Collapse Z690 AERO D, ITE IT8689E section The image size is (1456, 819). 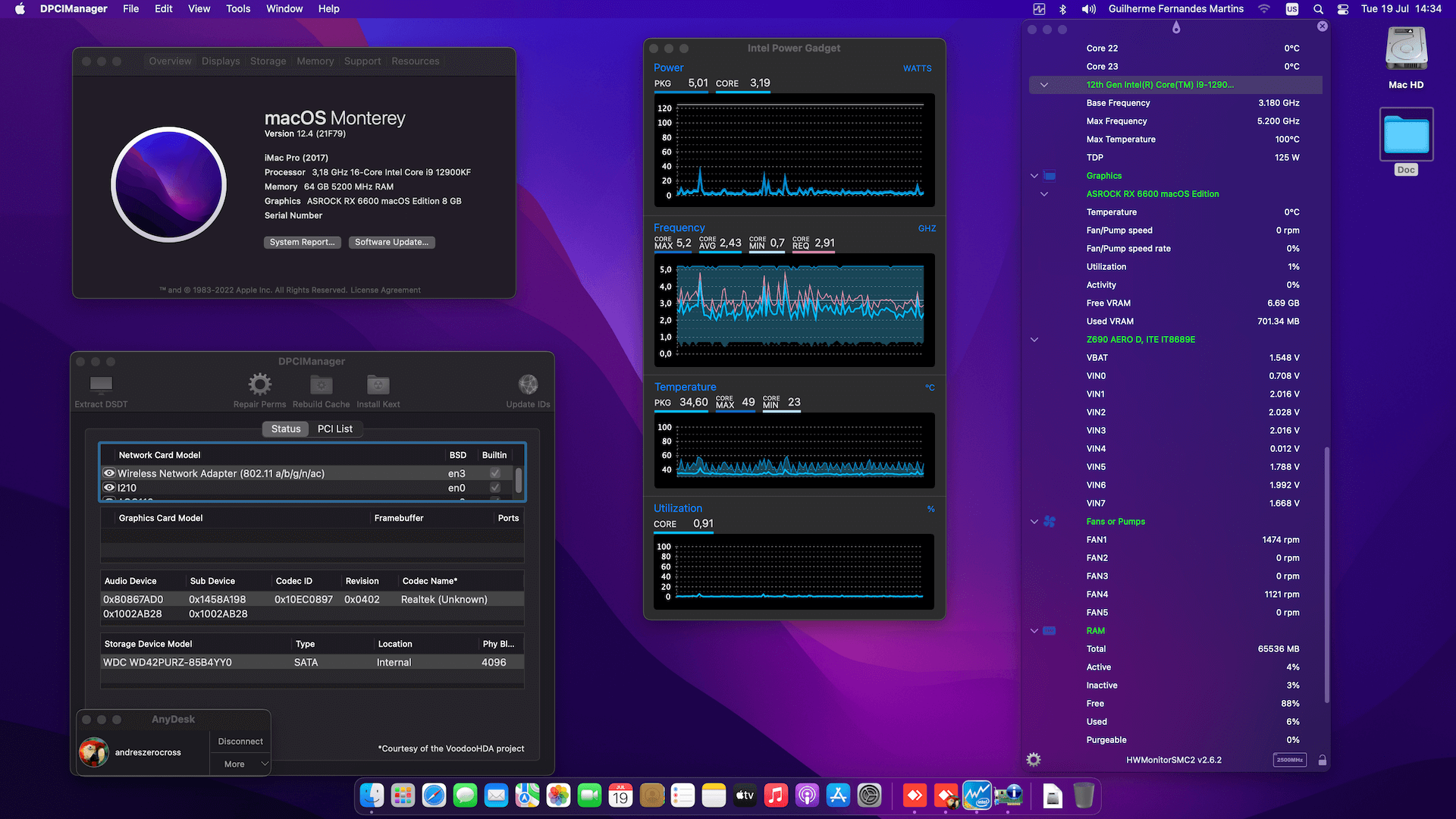(1034, 340)
